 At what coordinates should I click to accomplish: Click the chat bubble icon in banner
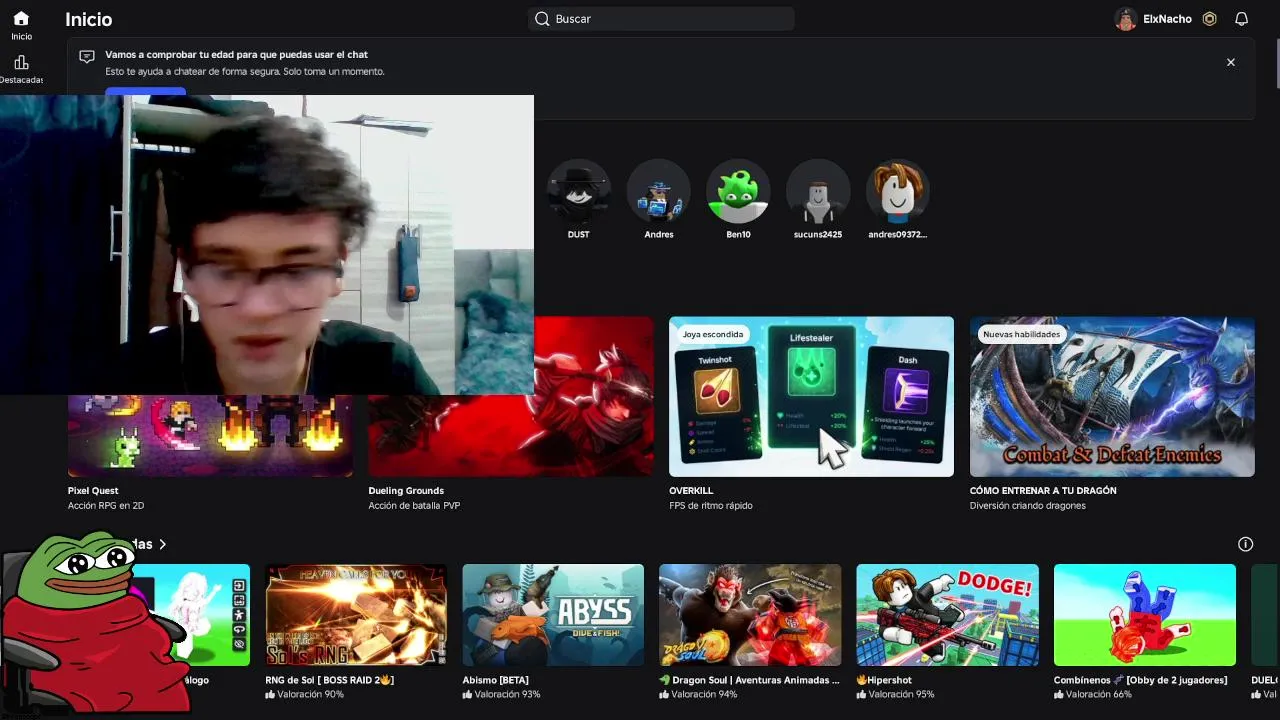[87, 57]
